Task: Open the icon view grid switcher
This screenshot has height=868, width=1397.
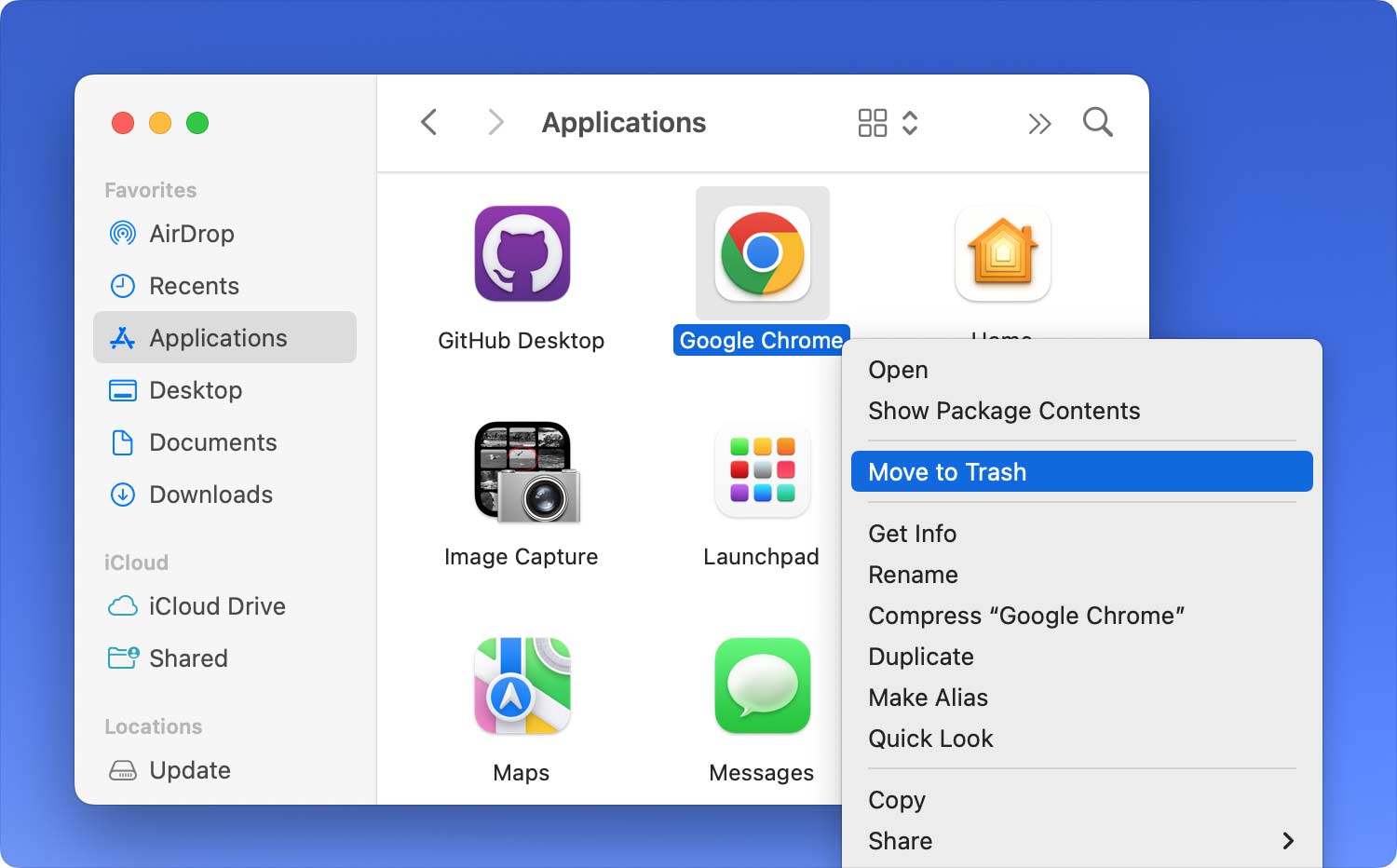Action: point(888,123)
